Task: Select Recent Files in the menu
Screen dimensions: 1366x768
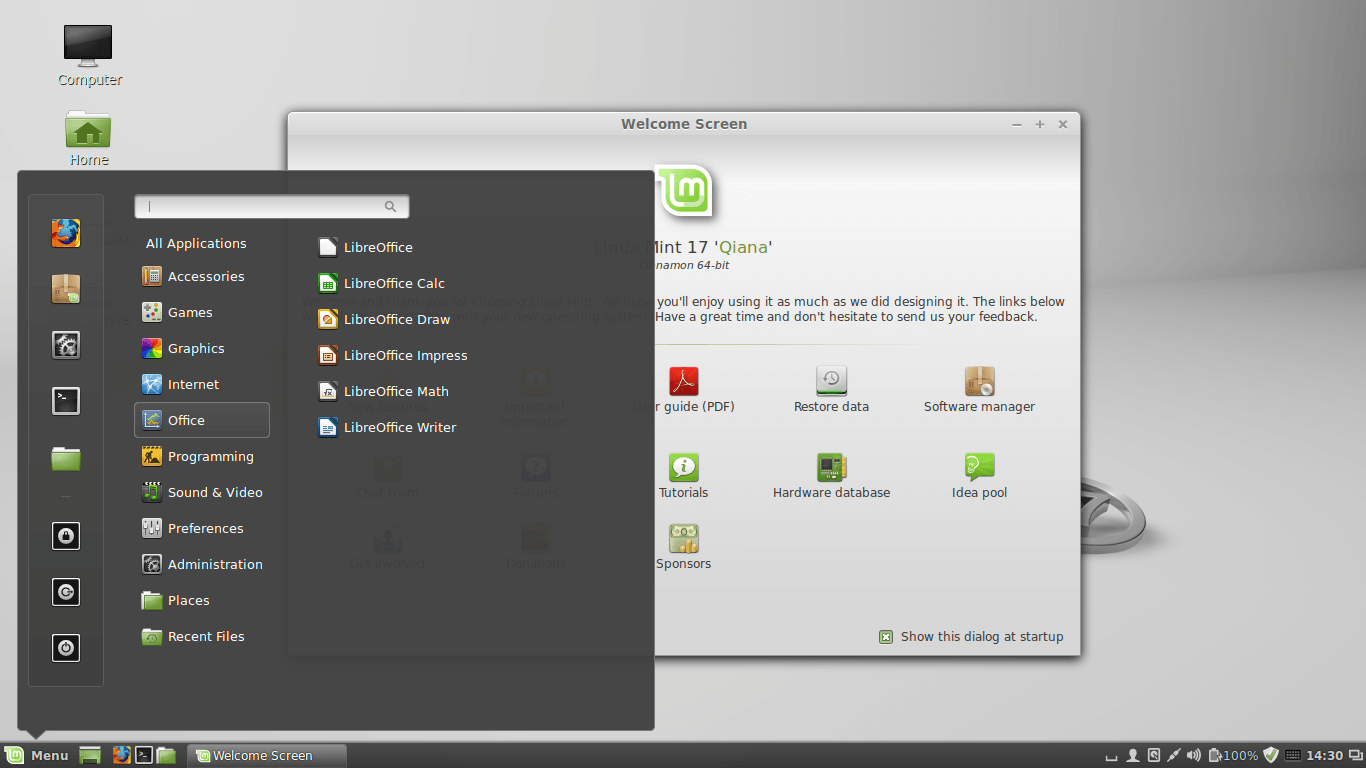Action: pyautogui.click(x=205, y=636)
